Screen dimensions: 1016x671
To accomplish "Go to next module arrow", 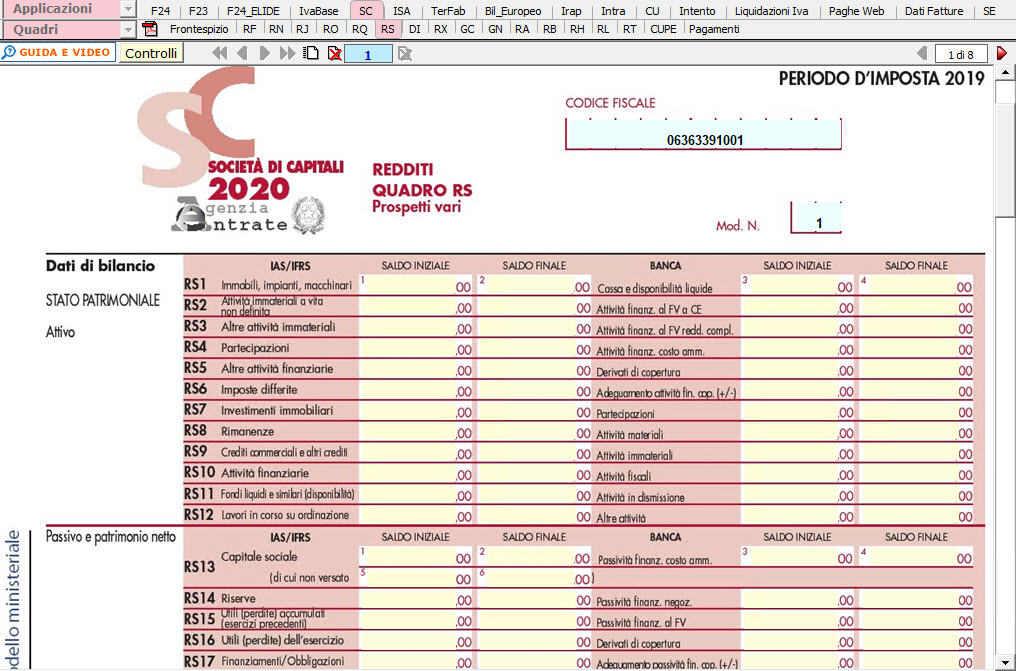I will (x=264, y=54).
